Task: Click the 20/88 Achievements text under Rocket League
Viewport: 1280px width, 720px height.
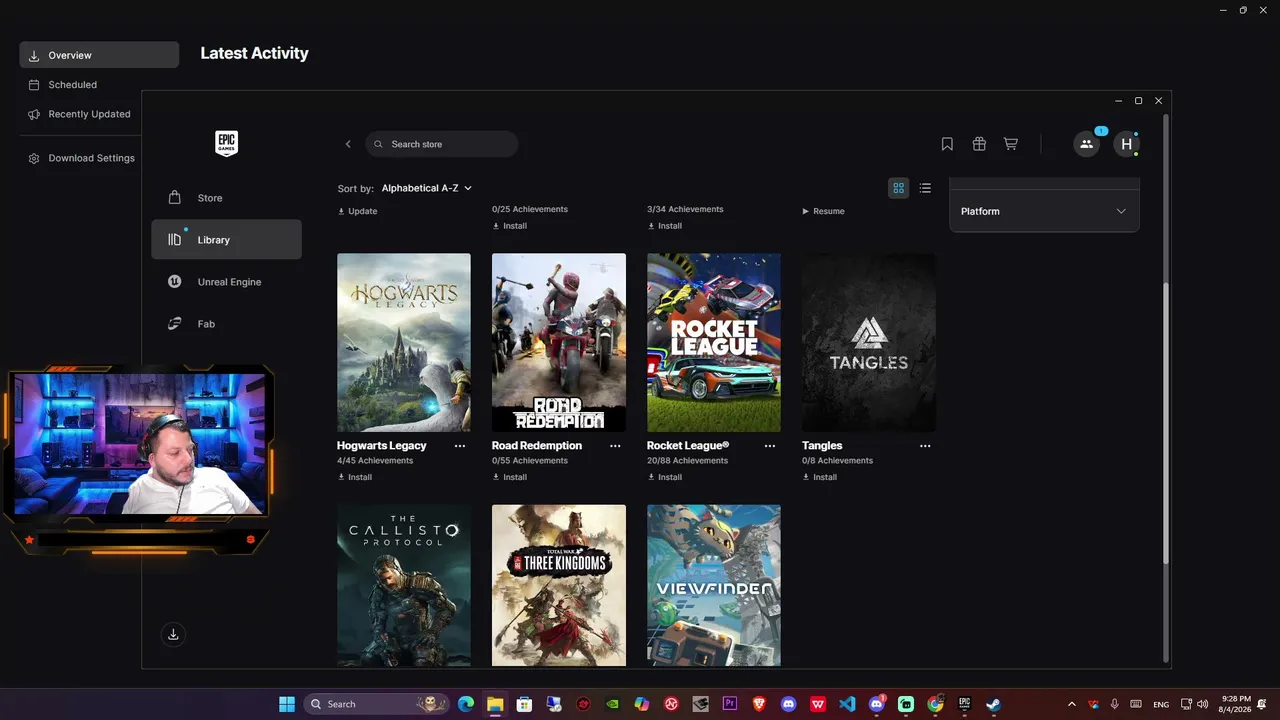Action: pyautogui.click(x=687, y=461)
